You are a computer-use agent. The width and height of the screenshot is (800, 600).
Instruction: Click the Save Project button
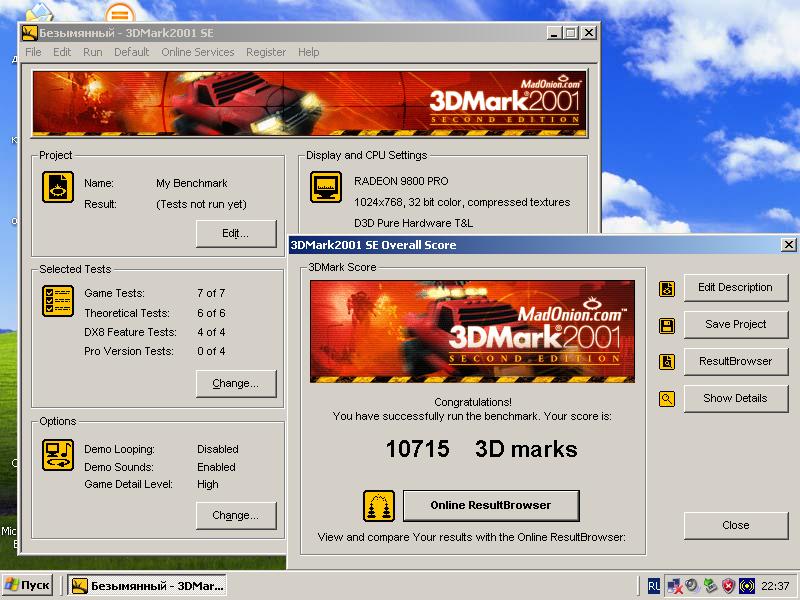[736, 324]
